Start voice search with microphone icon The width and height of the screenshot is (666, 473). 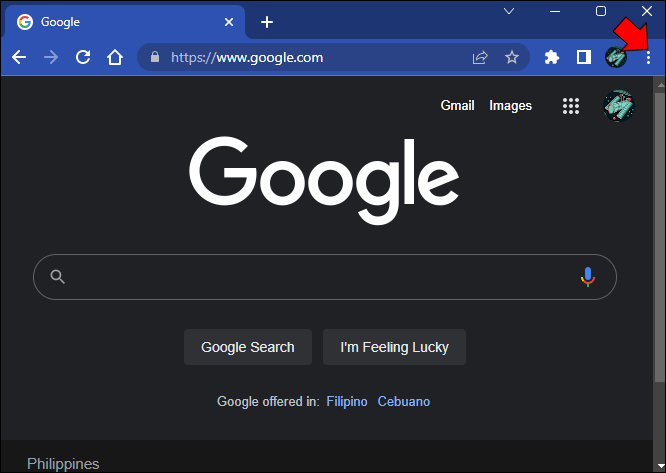[588, 277]
